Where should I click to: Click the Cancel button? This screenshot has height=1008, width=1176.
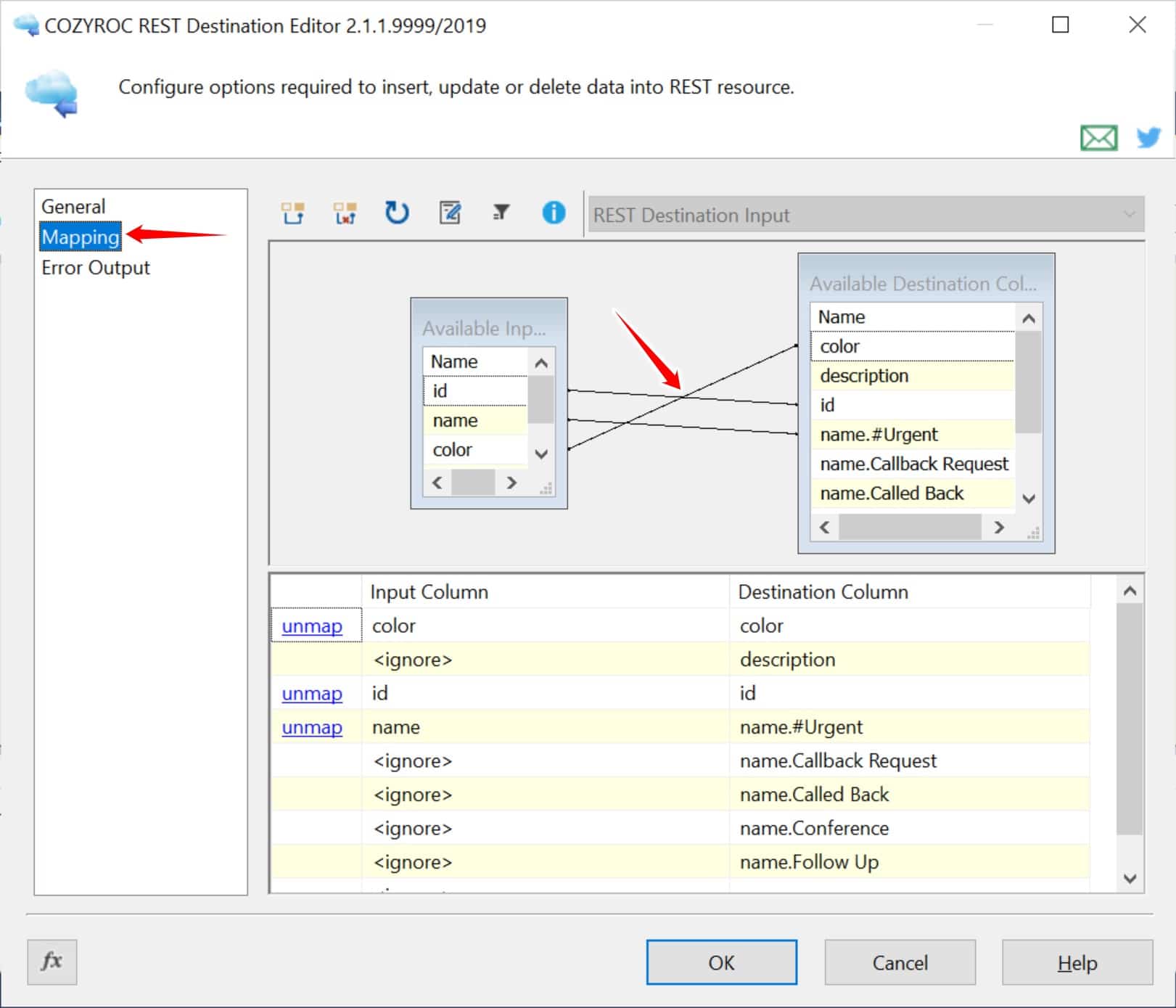point(900,962)
